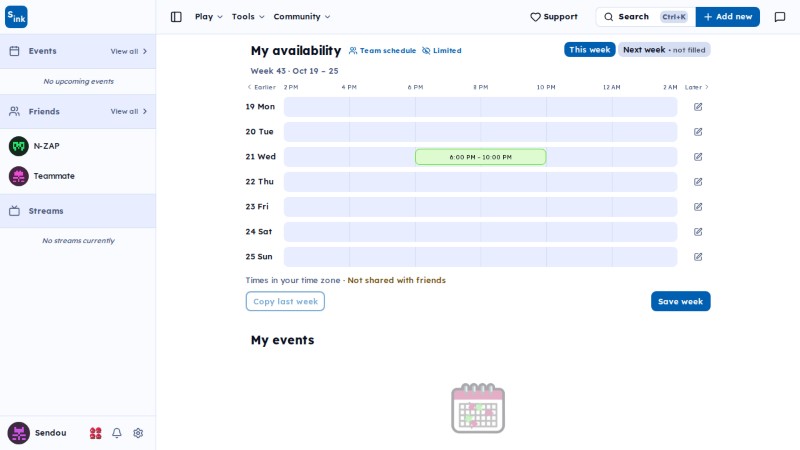Screen dimensions: 800x450
Task: Click the Search field
Action: coord(645,17)
